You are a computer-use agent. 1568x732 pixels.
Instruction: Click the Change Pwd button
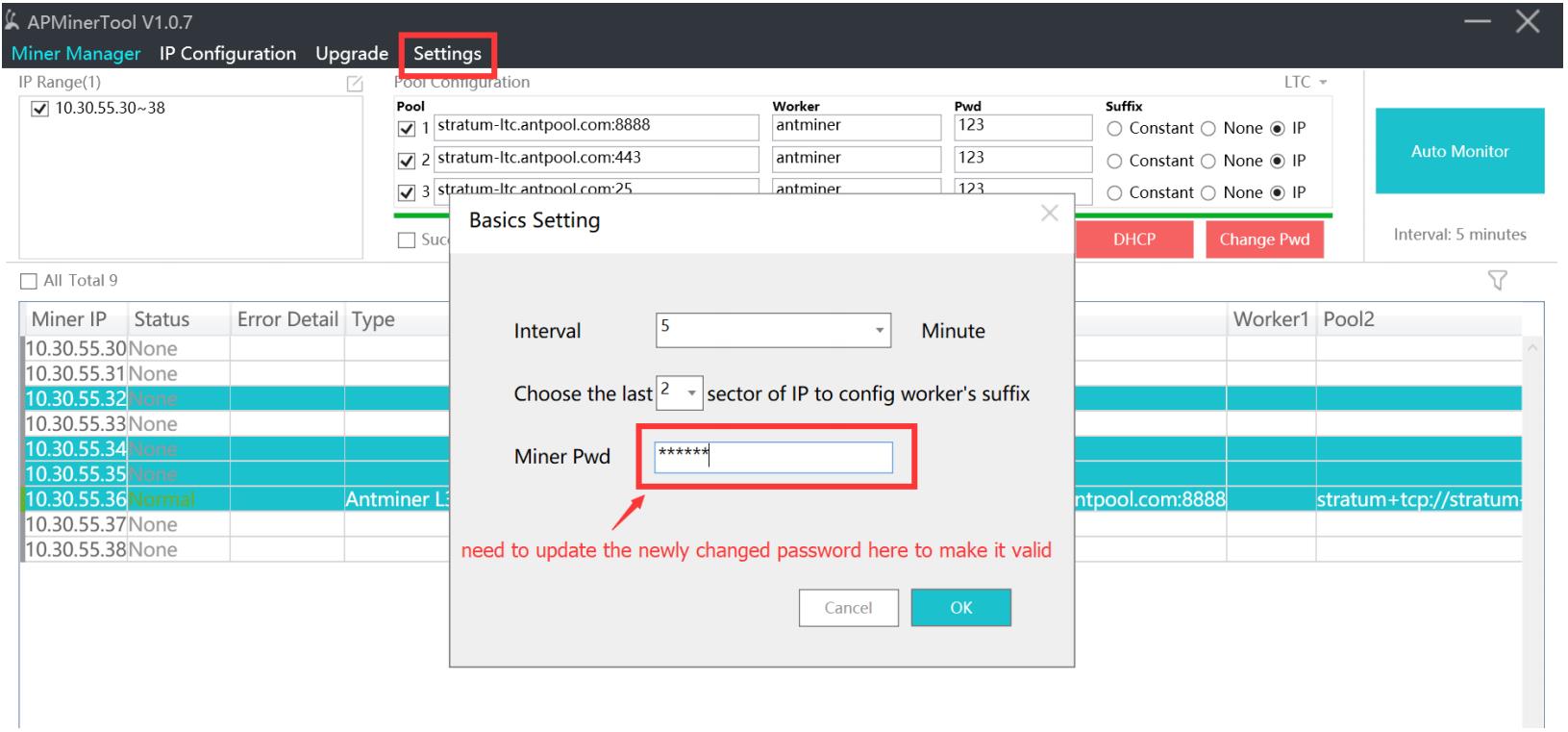click(x=1264, y=240)
